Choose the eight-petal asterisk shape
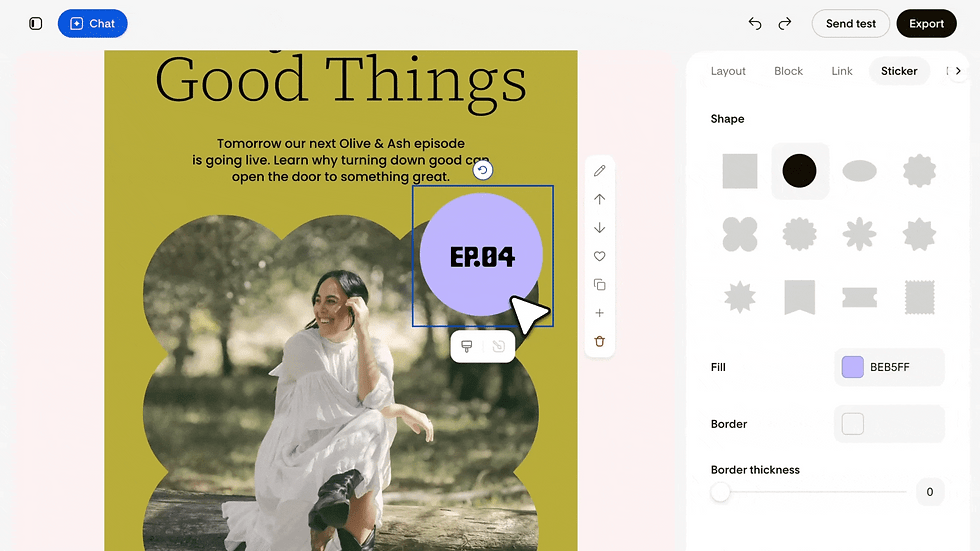Screen dimensions: 980x551 click(859, 234)
